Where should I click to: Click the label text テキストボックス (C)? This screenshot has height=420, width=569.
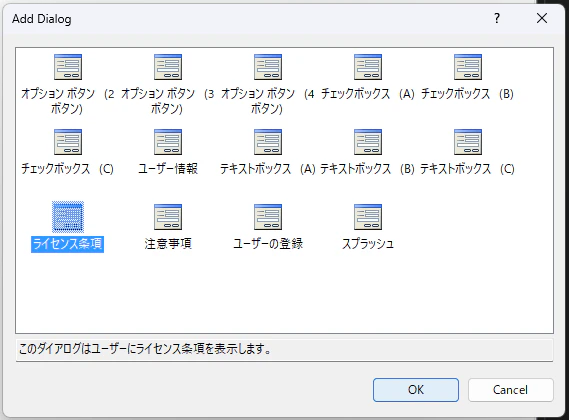pyautogui.click(x=467, y=169)
